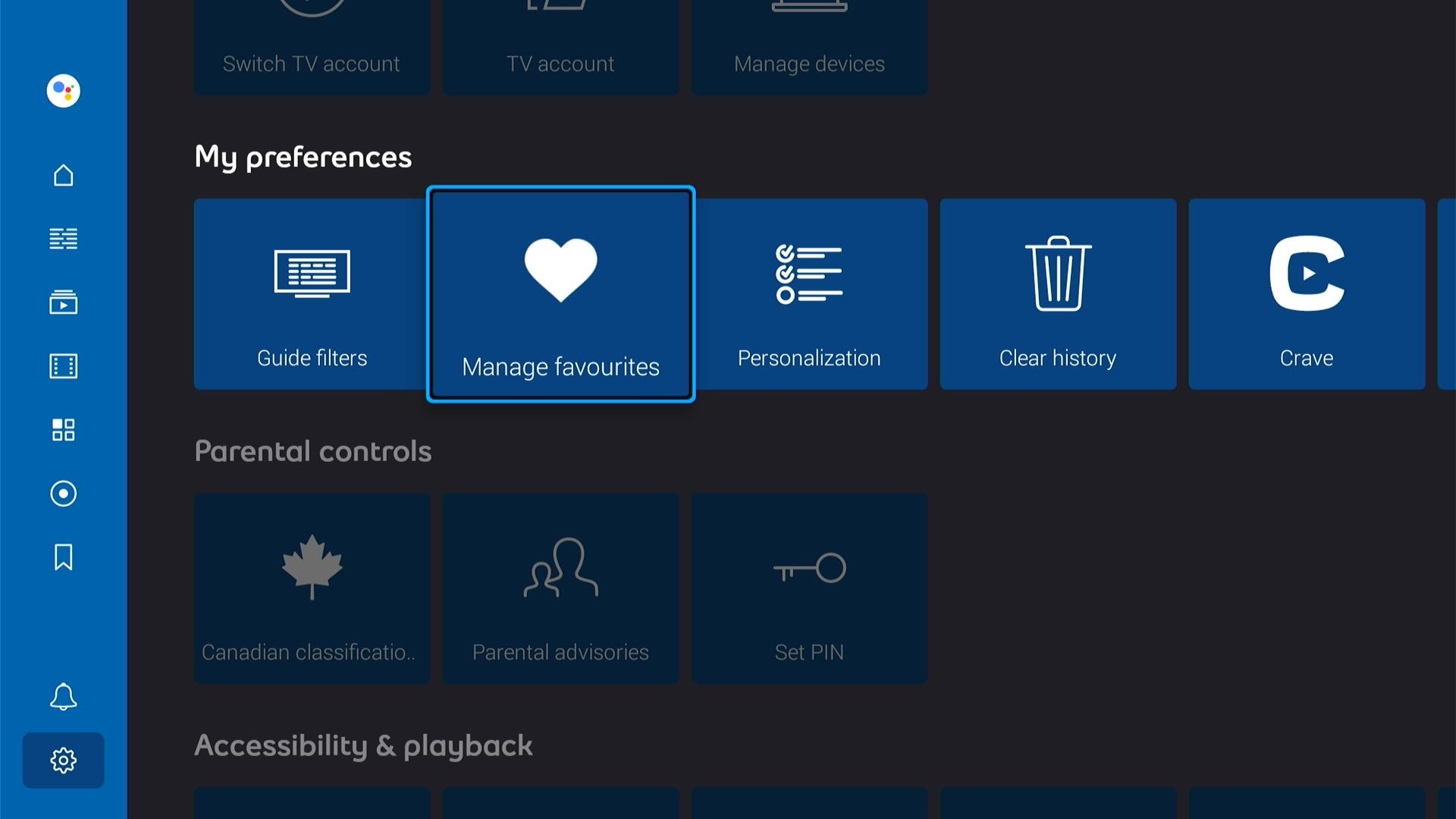Toggle settings gear panel
1456x819 pixels.
coord(64,760)
